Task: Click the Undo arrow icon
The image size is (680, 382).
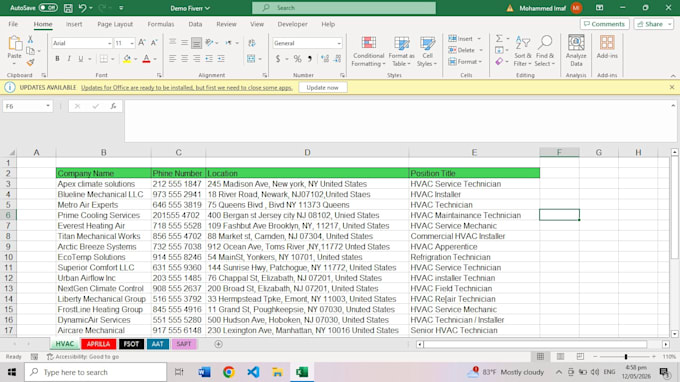Action: (82, 8)
